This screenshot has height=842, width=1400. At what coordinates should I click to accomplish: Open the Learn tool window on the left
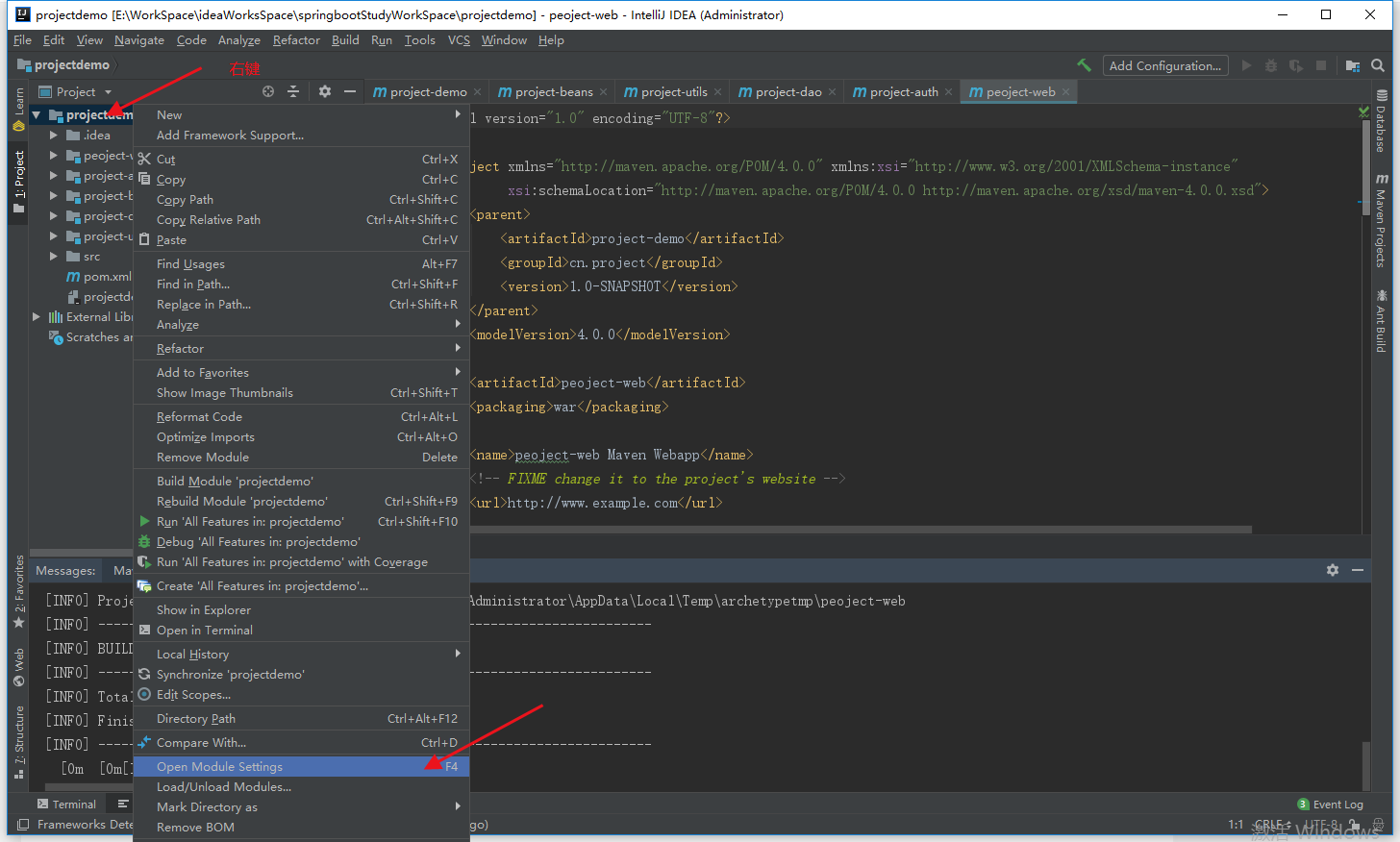(x=18, y=109)
